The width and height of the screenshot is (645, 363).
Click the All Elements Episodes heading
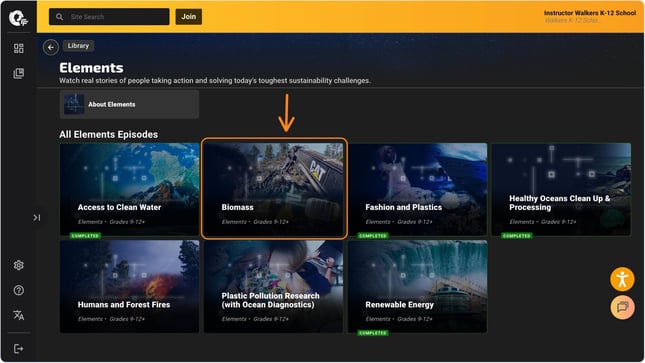[x=109, y=135]
